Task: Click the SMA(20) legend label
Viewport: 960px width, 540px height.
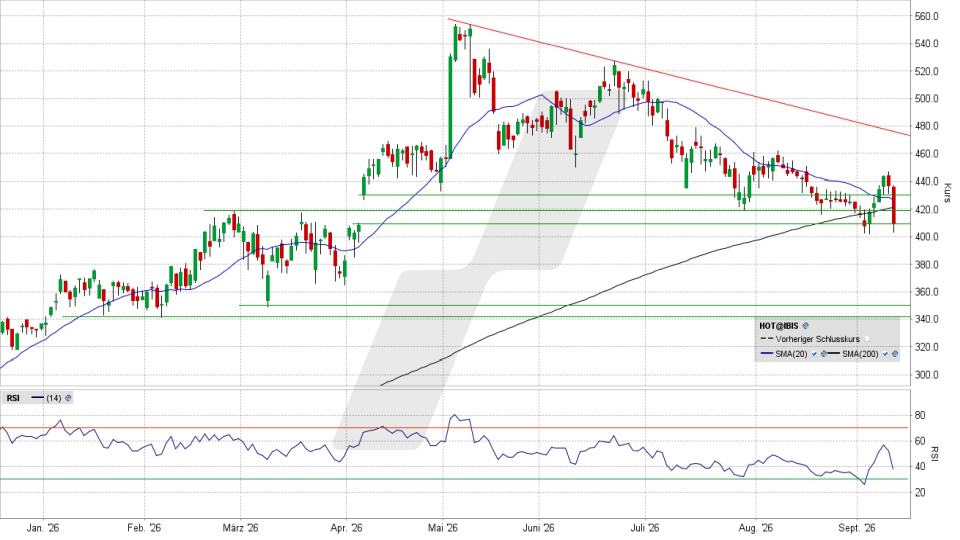Action: [791, 354]
